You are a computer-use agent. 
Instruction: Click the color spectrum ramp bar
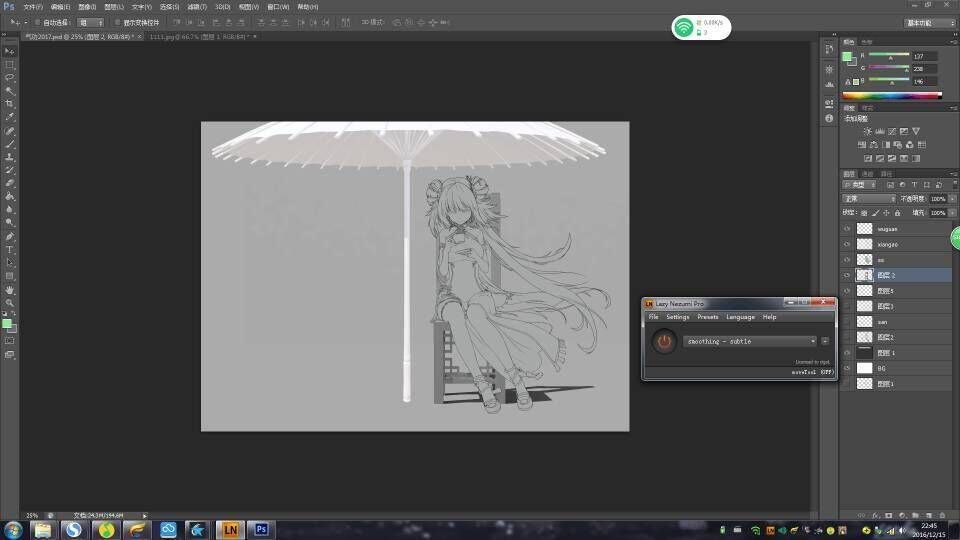(x=891, y=95)
